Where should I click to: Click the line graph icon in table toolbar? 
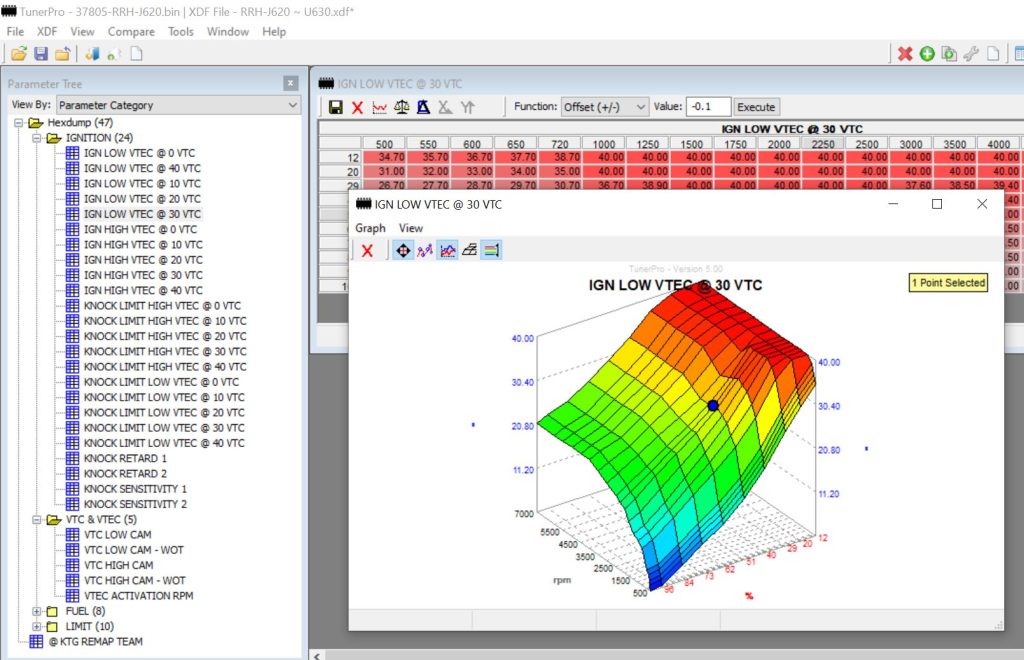pyautogui.click(x=379, y=107)
